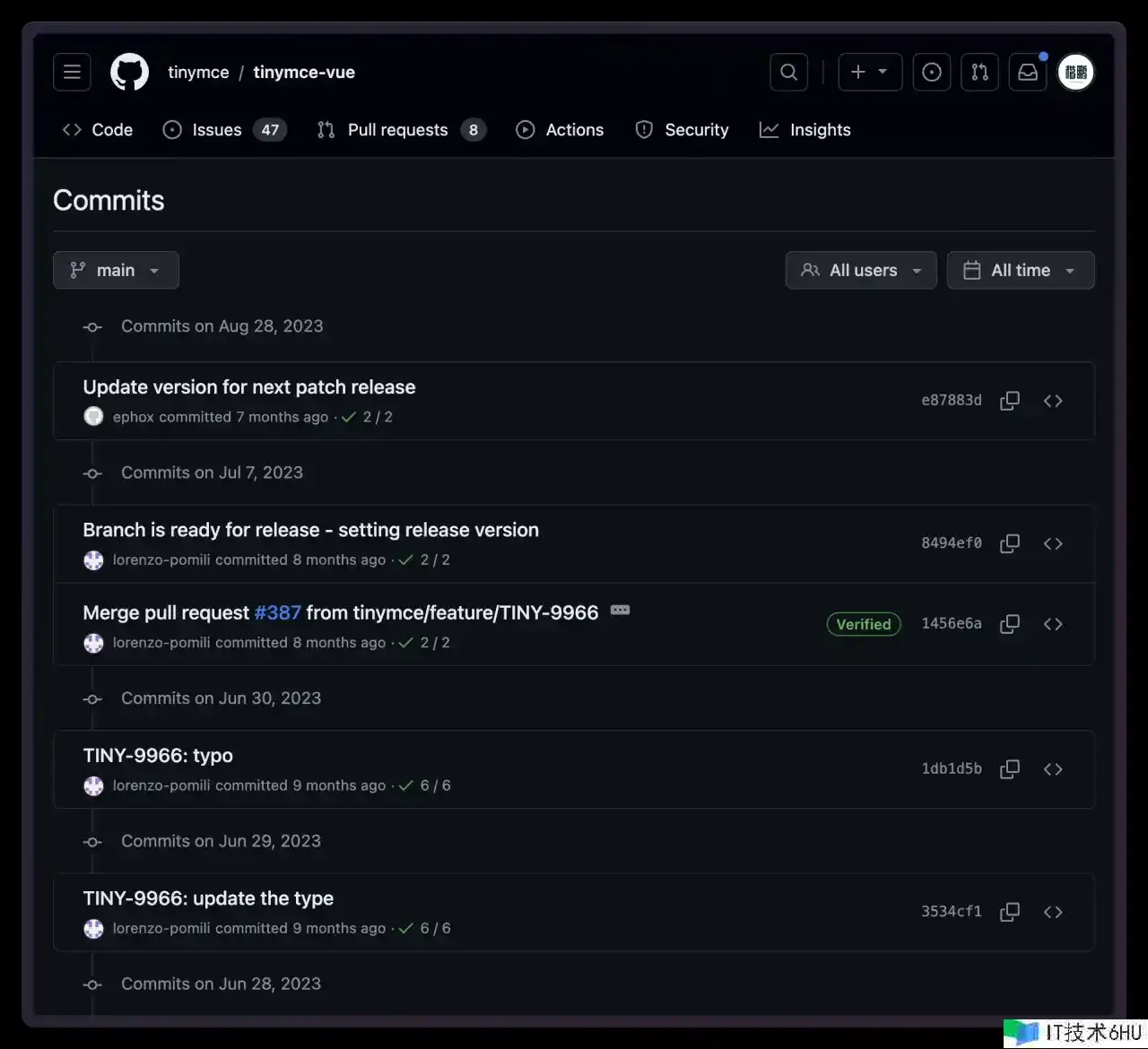Browse repository at commit 8494ef0
This screenshot has width=1148, height=1049.
(1053, 544)
